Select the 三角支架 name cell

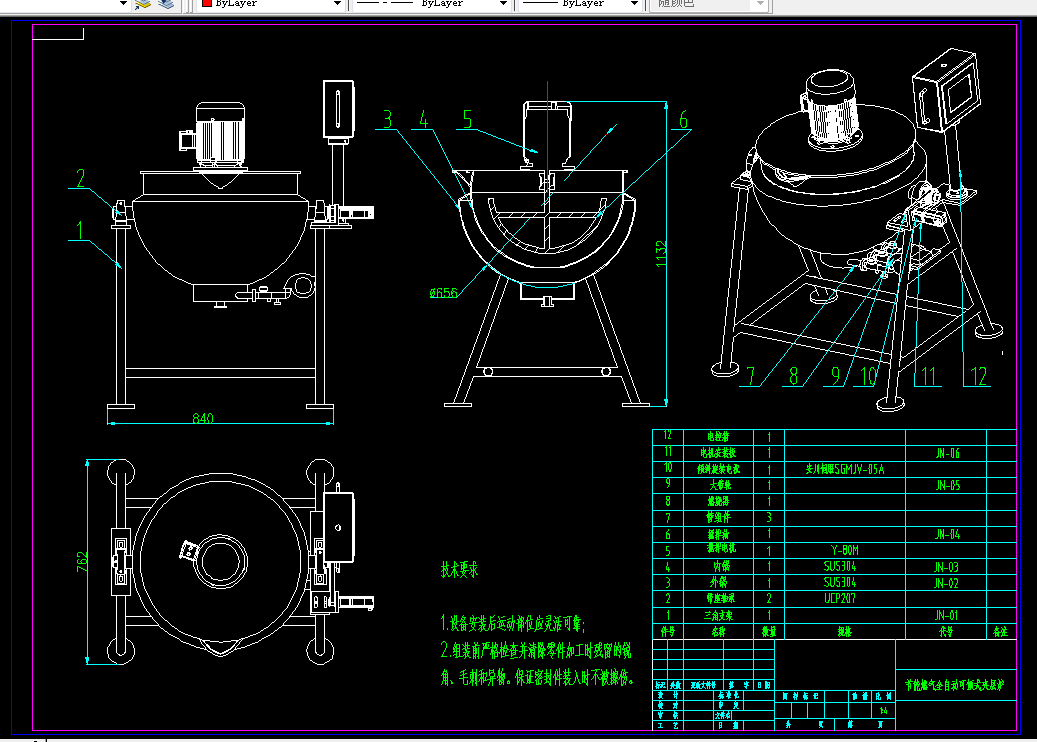[718, 615]
